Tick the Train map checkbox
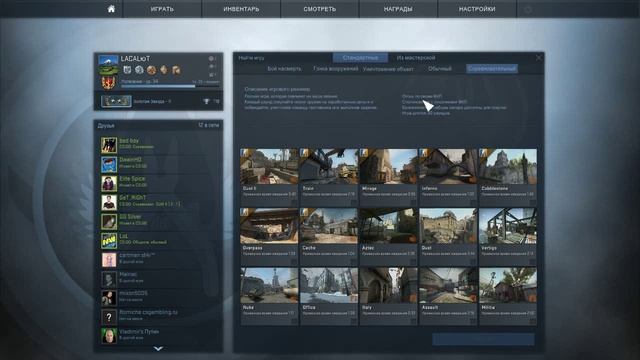The height and width of the screenshot is (360, 640). pos(353,202)
